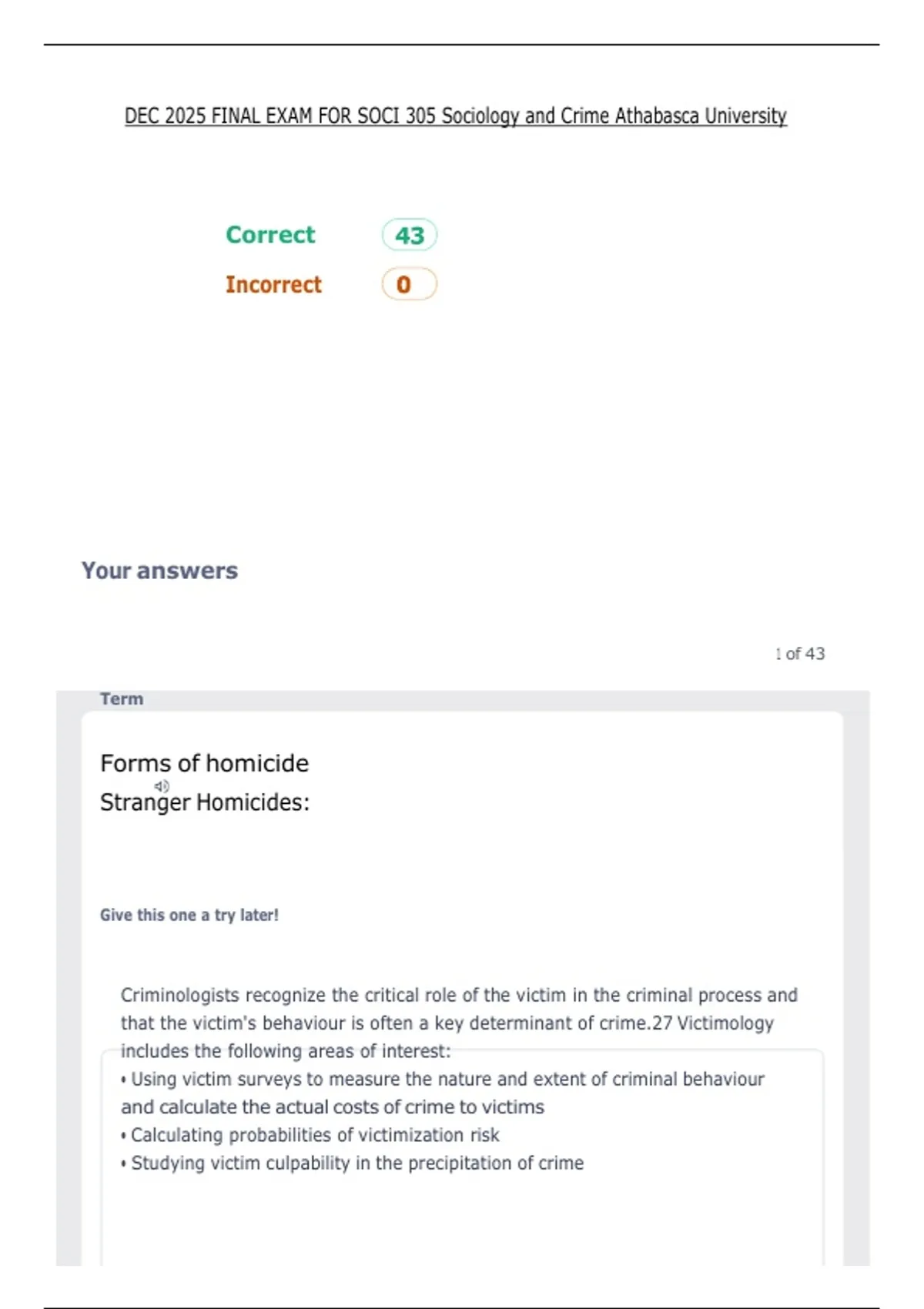Click the Correct label in green
Screen dimensions: 924x1309
point(270,234)
